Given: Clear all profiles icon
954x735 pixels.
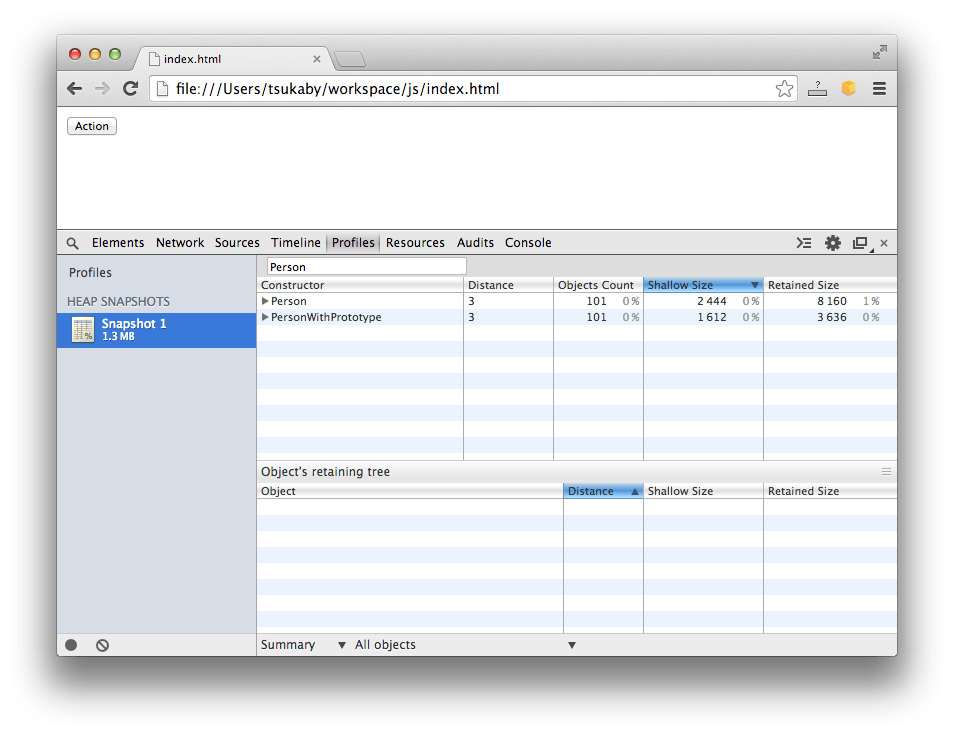Looking at the screenshot, I should pos(102,645).
